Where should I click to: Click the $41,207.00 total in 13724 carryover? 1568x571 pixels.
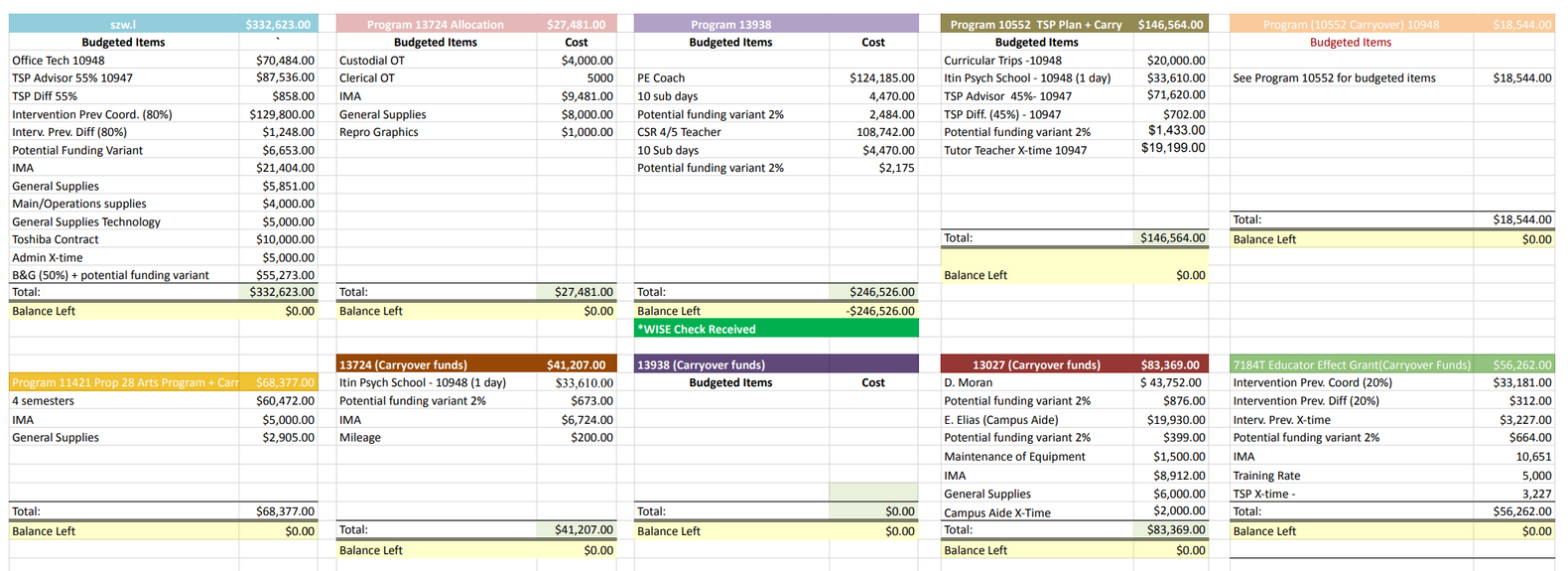pos(577,530)
